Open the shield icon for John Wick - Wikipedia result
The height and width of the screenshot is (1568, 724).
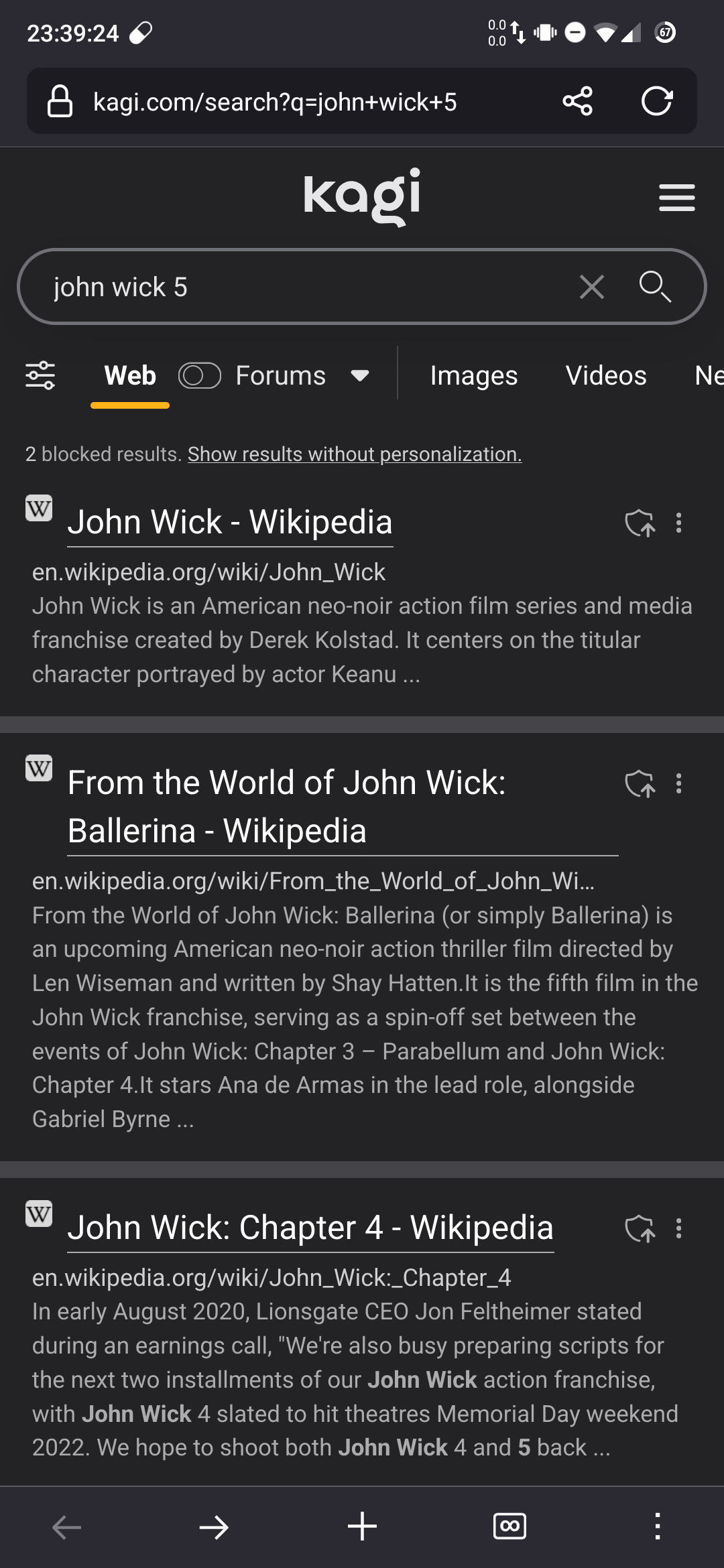[640, 523]
